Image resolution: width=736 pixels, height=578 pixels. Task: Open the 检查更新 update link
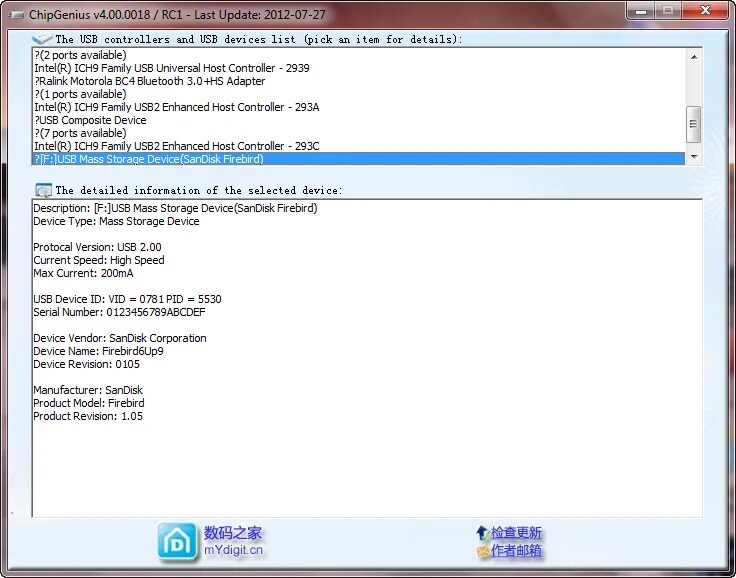516,533
